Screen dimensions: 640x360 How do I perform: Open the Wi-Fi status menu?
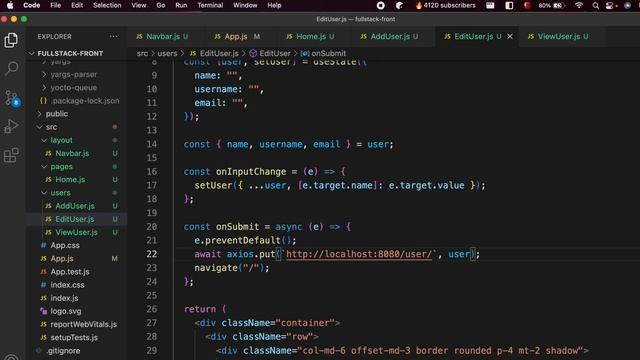pos(579,5)
